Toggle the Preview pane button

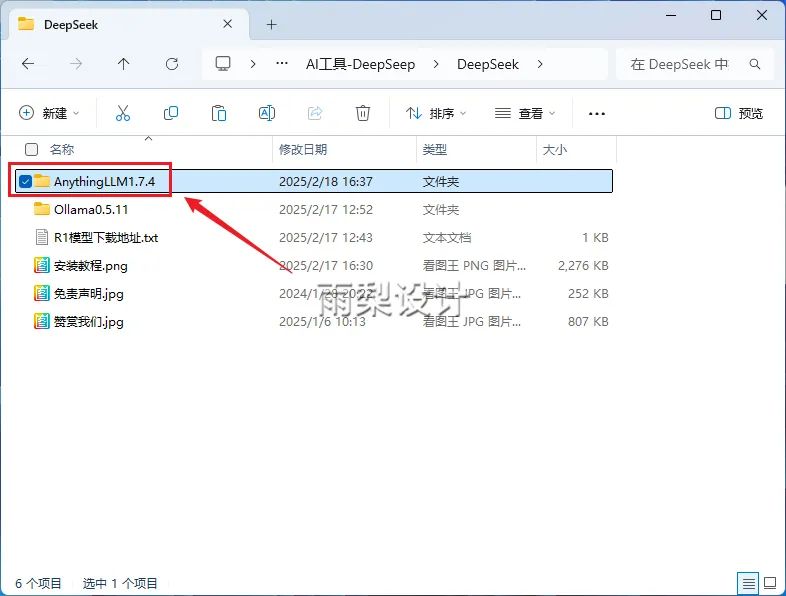pyautogui.click(x=738, y=113)
